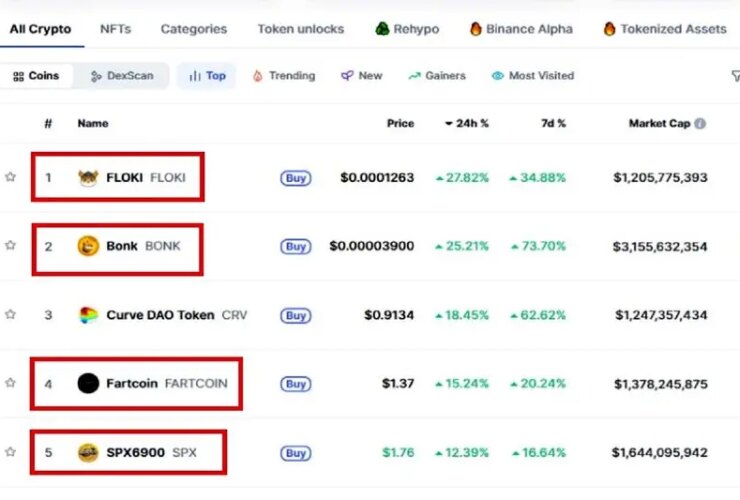Viewport: 740px width, 500px height.
Task: Click the FLOKI coin logo
Action: [88, 178]
